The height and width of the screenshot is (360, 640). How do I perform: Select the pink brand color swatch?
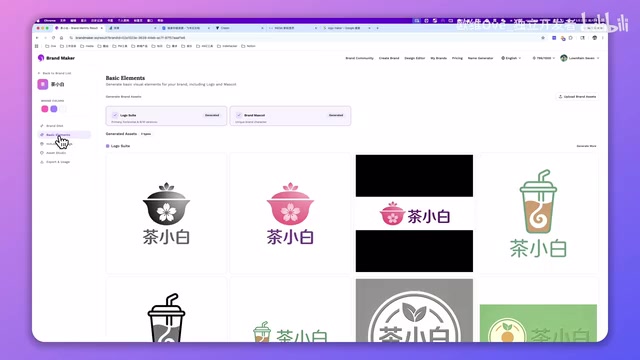[x=44, y=109]
